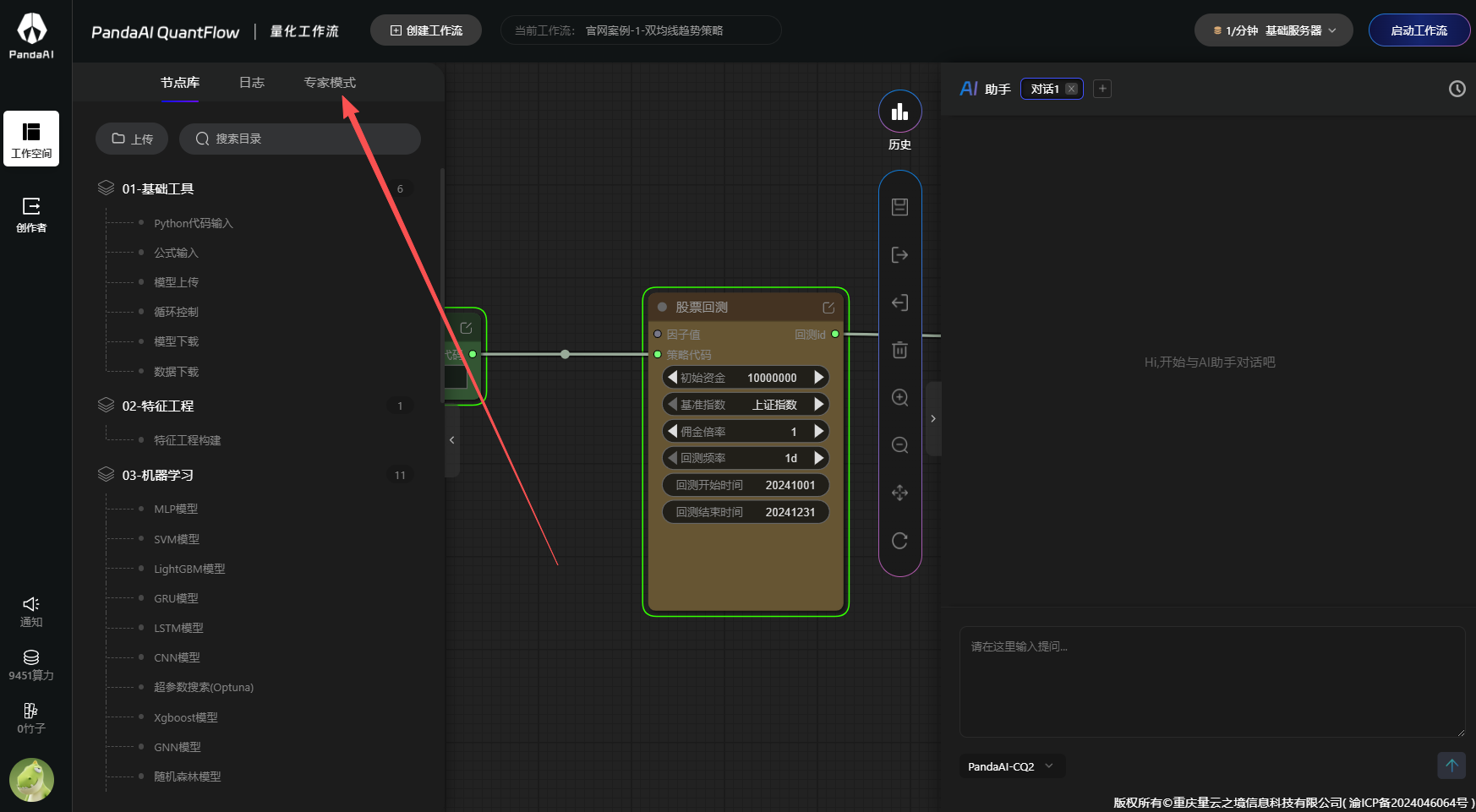Click the layers icon beside 01-基础工具
Viewport: 1476px width, 812px height.
point(106,188)
